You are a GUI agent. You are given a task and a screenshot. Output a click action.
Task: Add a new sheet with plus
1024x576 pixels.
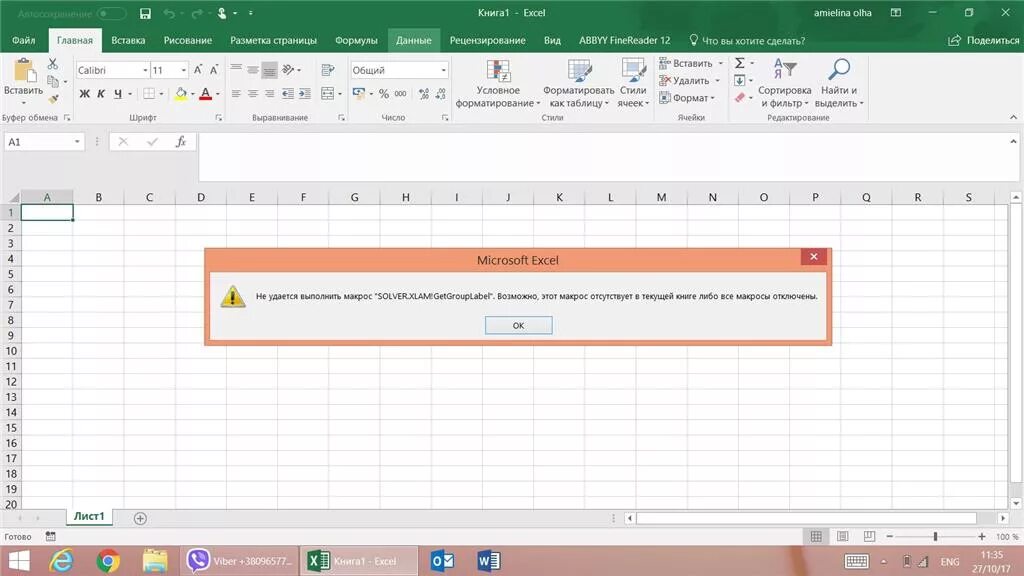(140, 519)
